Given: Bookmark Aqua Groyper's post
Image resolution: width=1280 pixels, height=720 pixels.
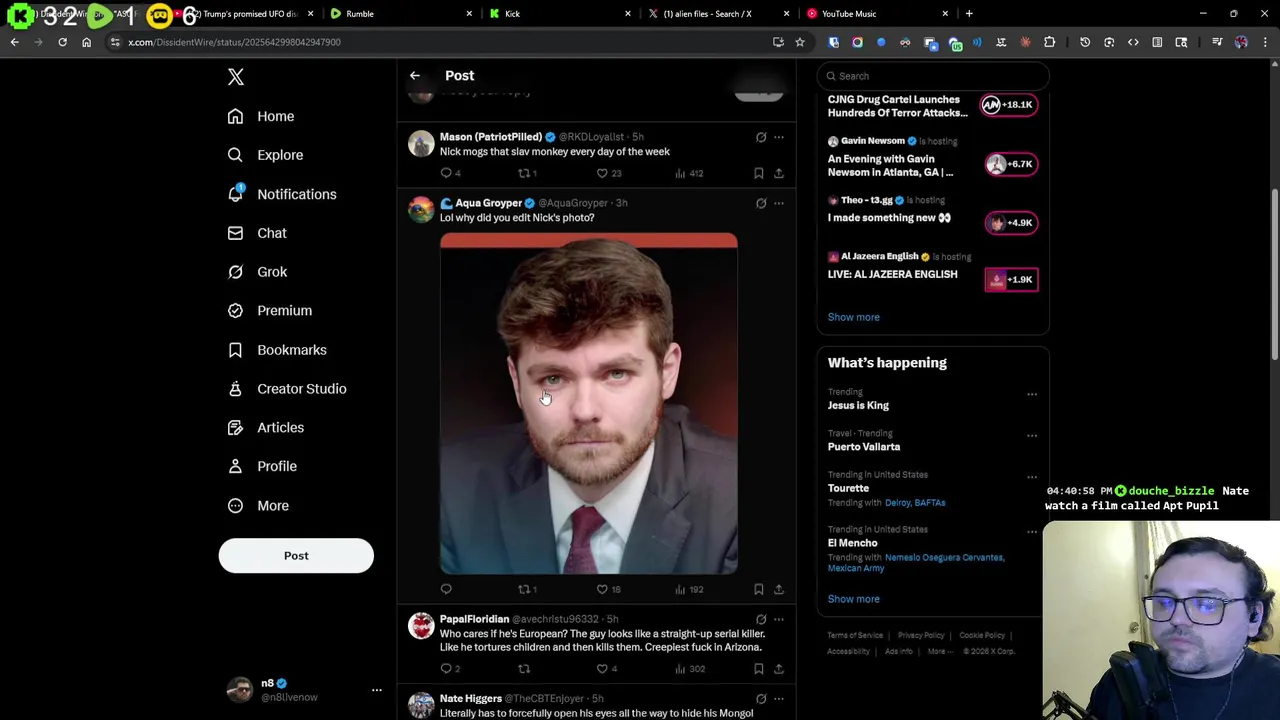Looking at the screenshot, I should pyautogui.click(x=759, y=589).
